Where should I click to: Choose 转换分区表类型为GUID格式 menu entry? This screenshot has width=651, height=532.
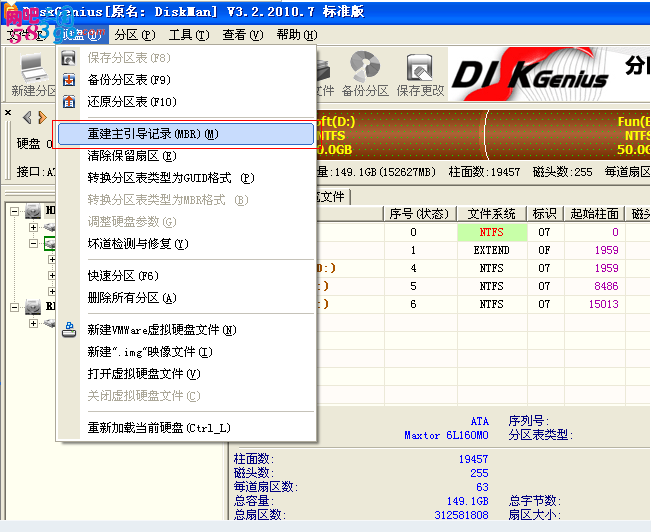[x=186, y=178]
